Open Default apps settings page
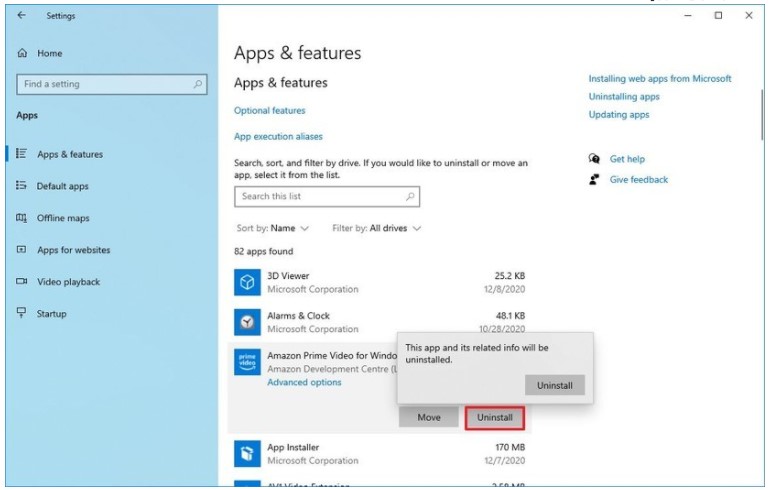The width and height of the screenshot is (772, 490). tap(62, 186)
